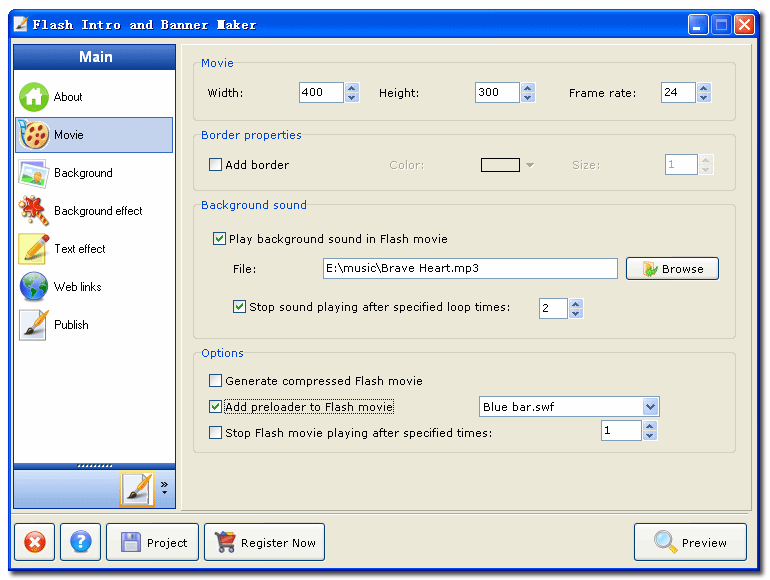Open the Blue bar.swf preloader dropdown

point(650,407)
